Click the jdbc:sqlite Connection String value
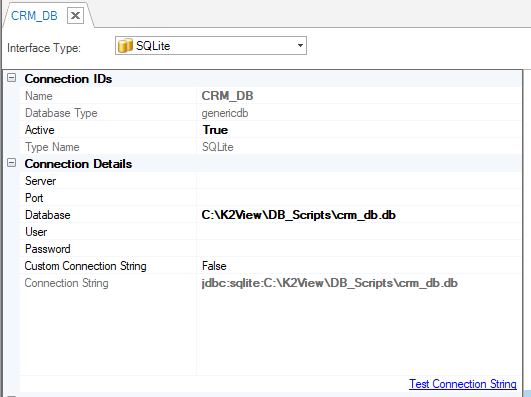This screenshot has height=397, width=531. 330,283
